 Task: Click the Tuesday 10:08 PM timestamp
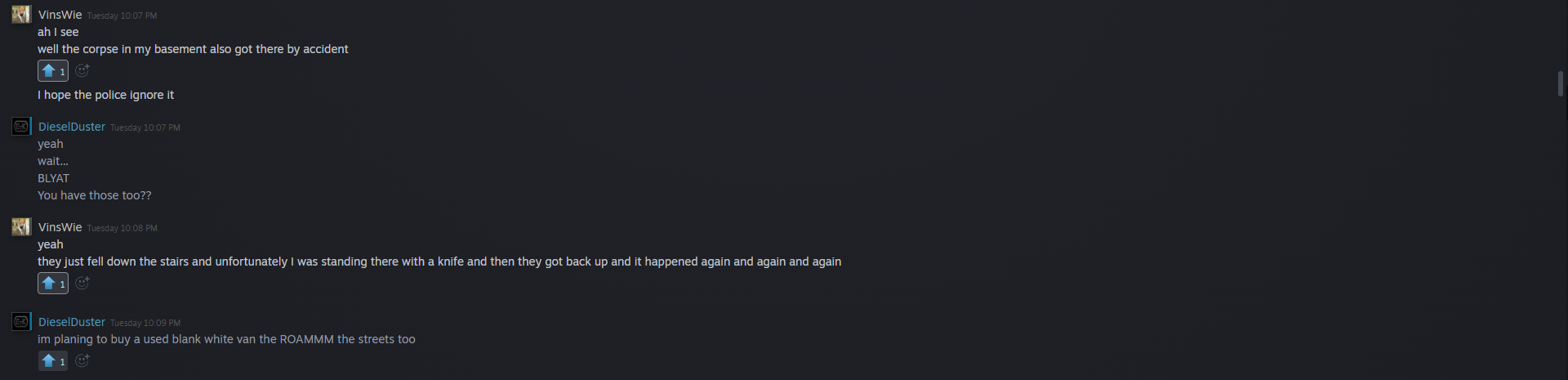[x=122, y=228]
